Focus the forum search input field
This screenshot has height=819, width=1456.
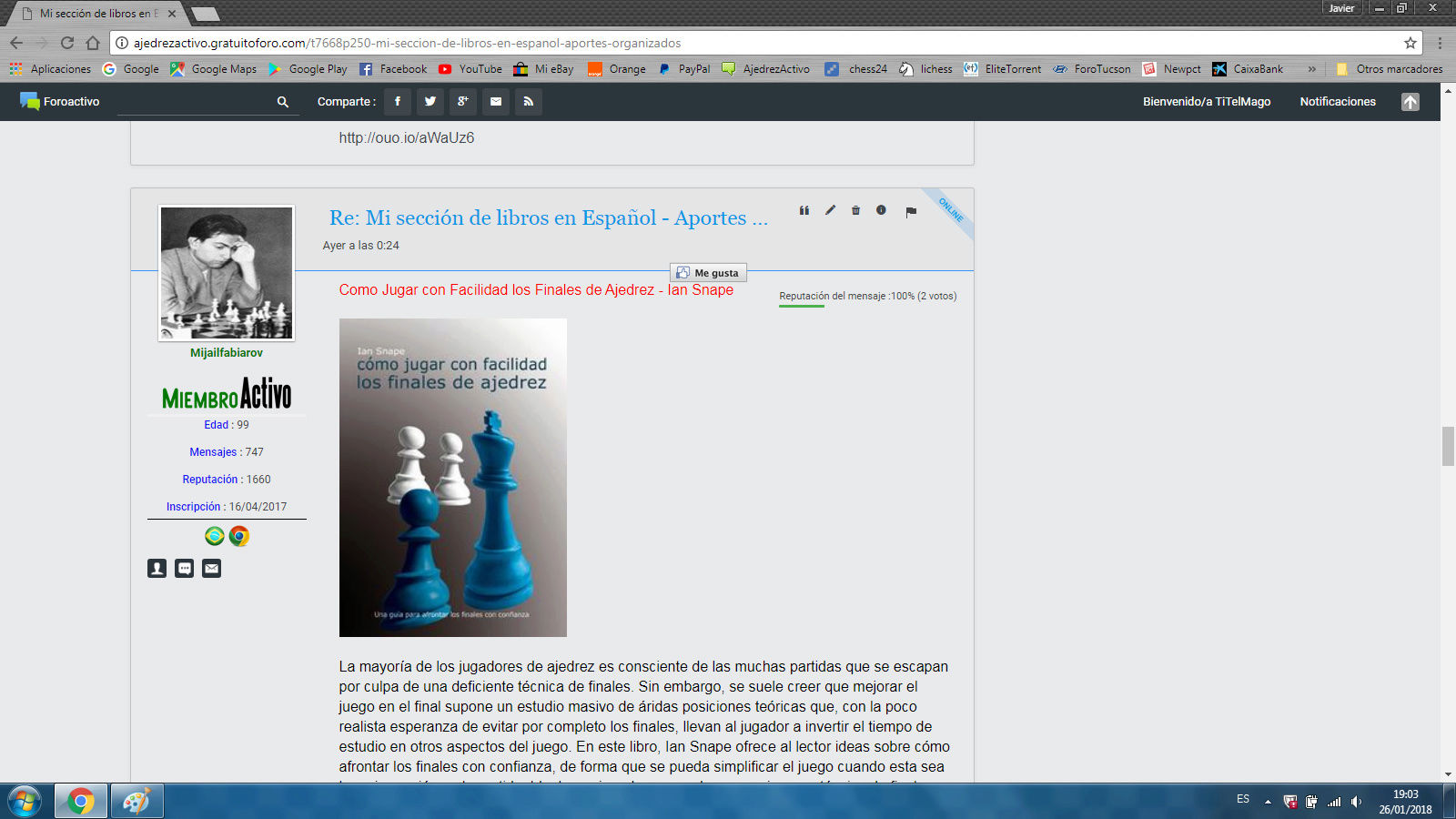coord(196,102)
